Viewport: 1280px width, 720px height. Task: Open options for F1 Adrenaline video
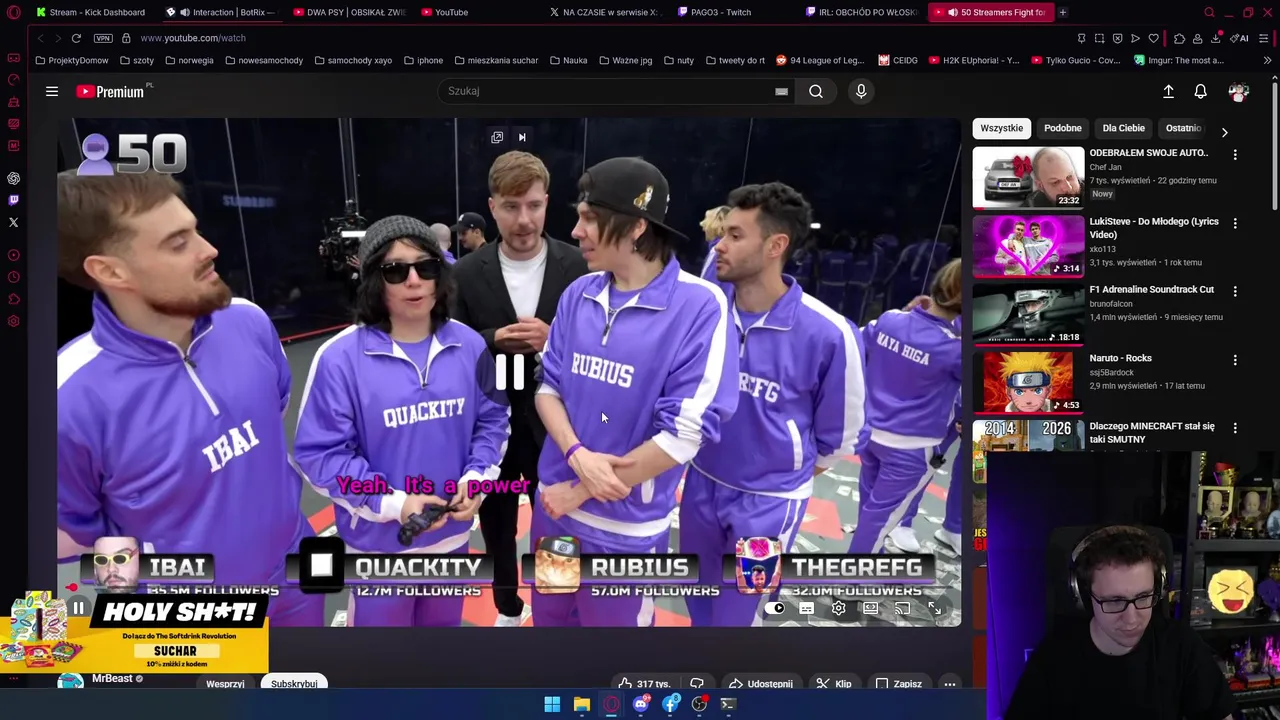point(1235,291)
